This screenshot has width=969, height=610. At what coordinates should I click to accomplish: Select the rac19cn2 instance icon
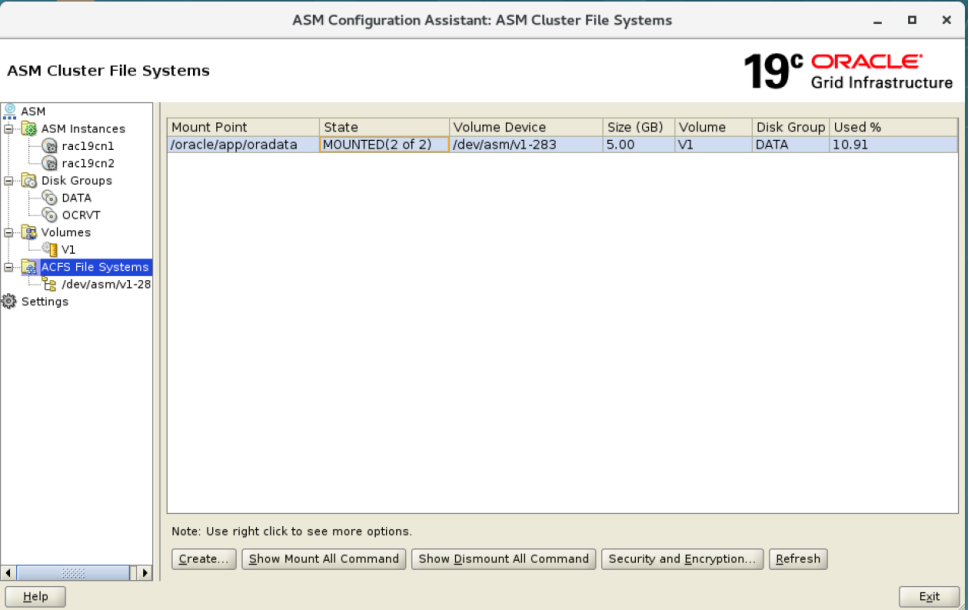(x=48, y=163)
